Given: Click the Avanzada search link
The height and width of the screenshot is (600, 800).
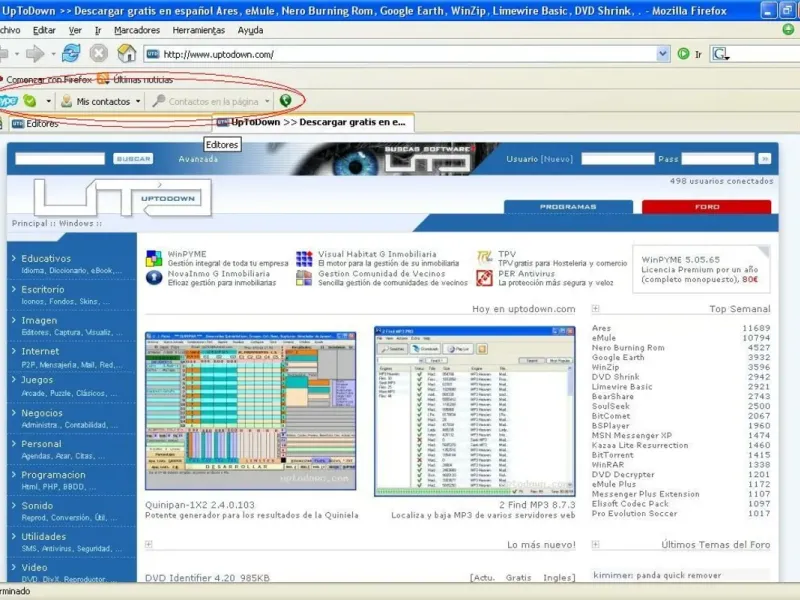Looking at the screenshot, I should click(x=198, y=159).
